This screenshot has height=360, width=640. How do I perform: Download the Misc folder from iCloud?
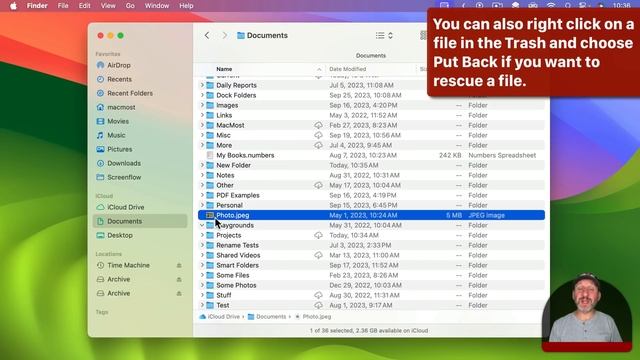(x=318, y=135)
